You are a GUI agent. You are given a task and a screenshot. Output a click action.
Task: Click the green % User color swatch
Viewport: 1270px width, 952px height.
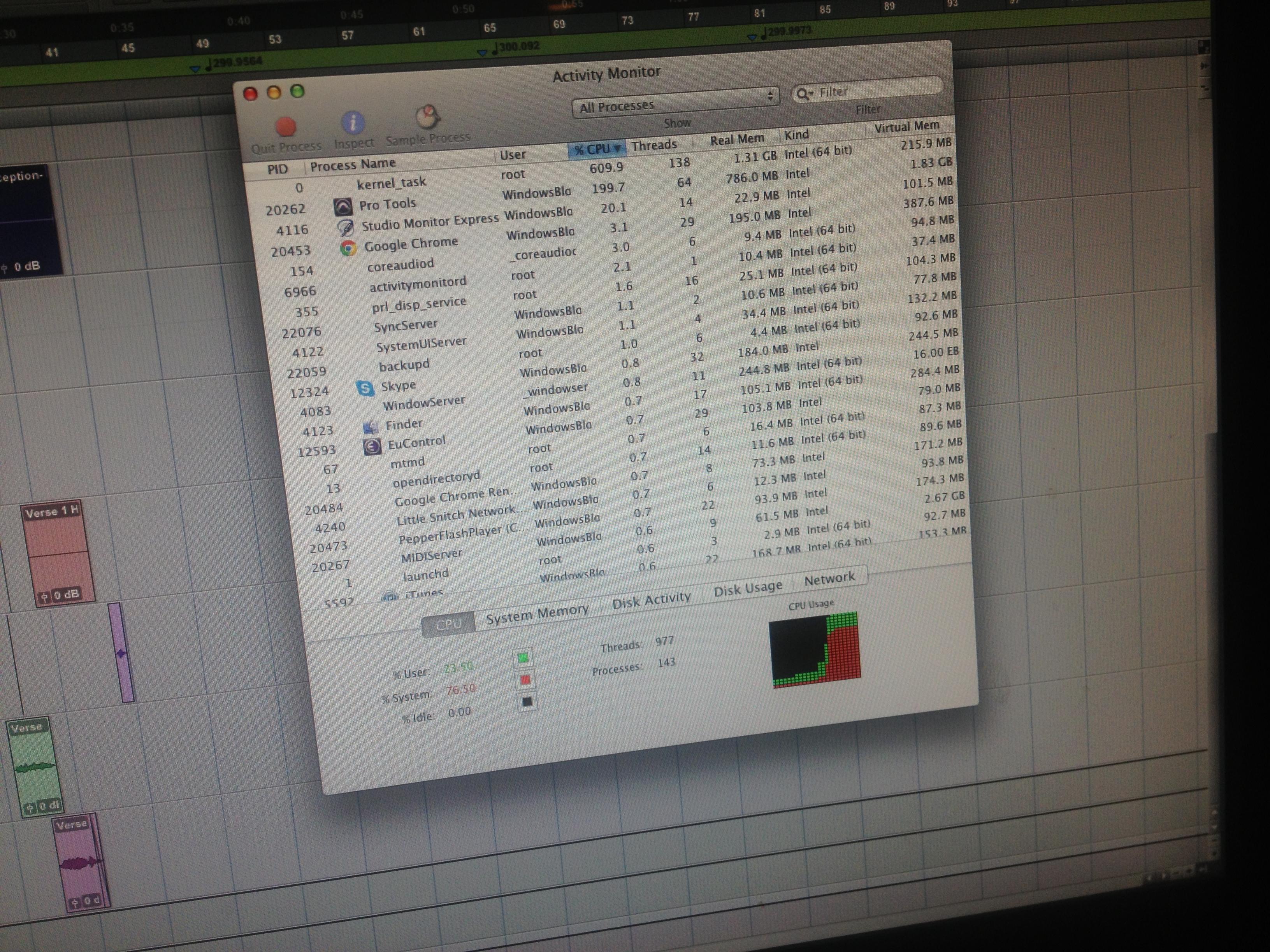(523, 657)
